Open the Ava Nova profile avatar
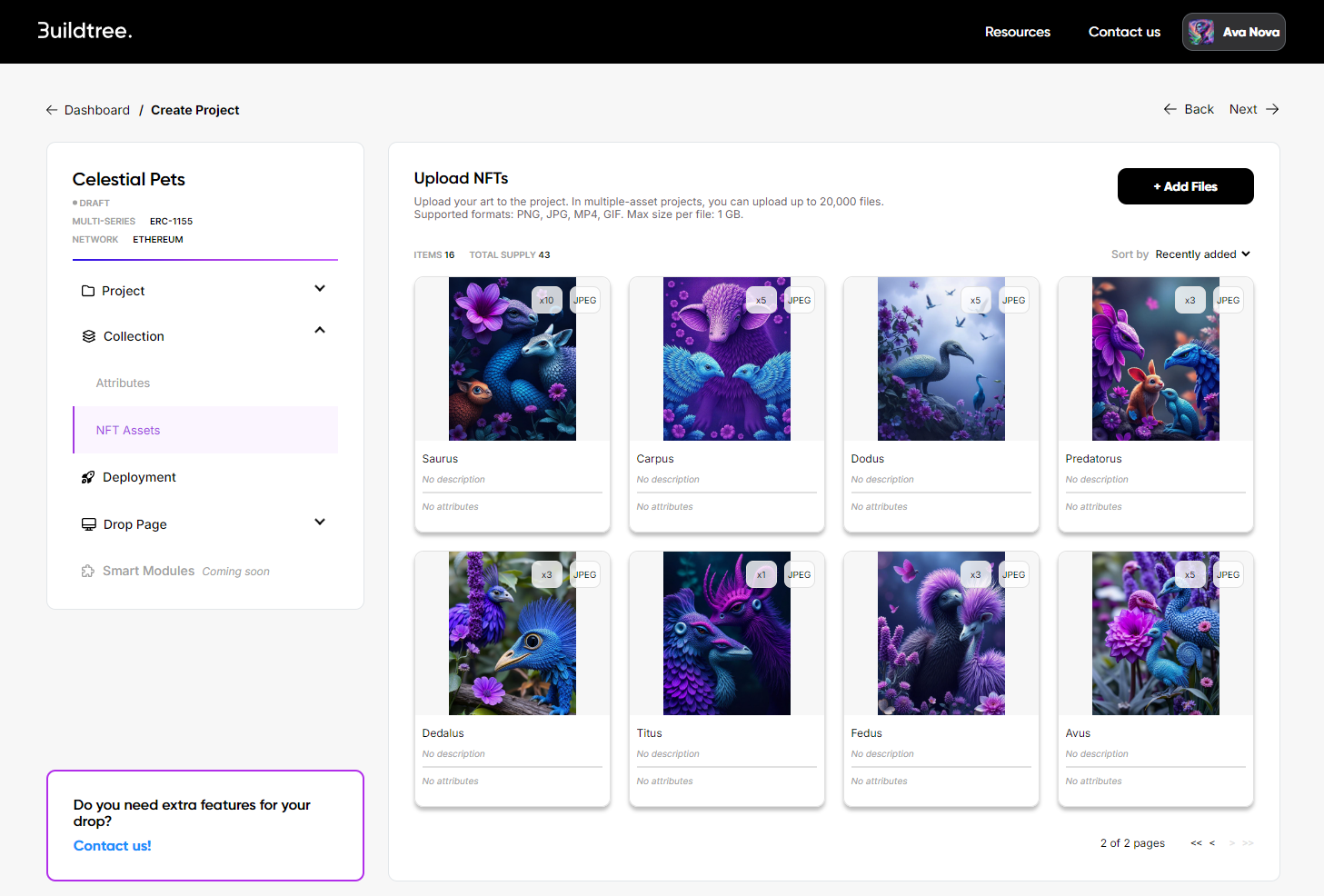1324x896 pixels. coord(1201,32)
